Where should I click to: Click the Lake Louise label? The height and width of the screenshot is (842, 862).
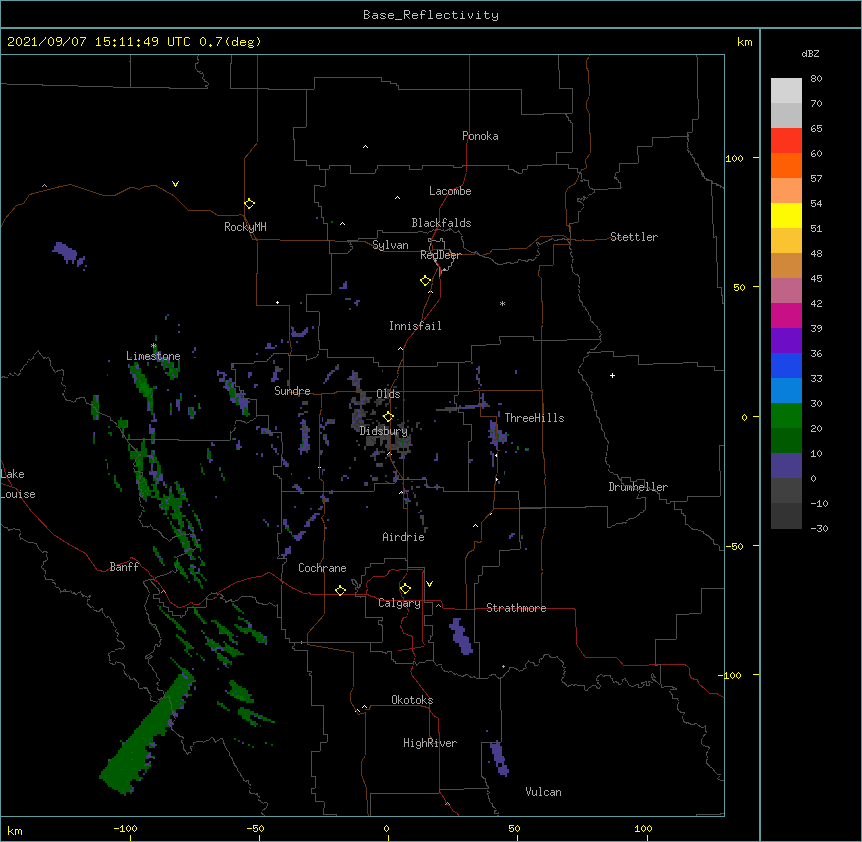tap(16, 484)
